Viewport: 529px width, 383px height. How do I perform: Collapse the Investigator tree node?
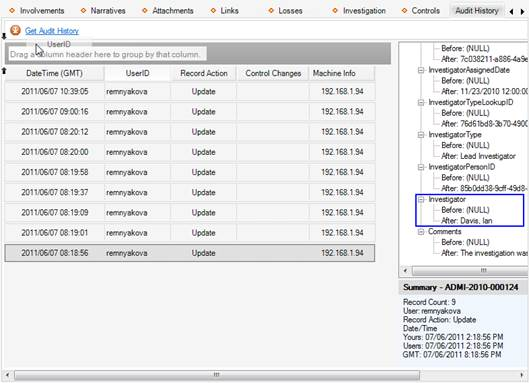(x=421, y=199)
